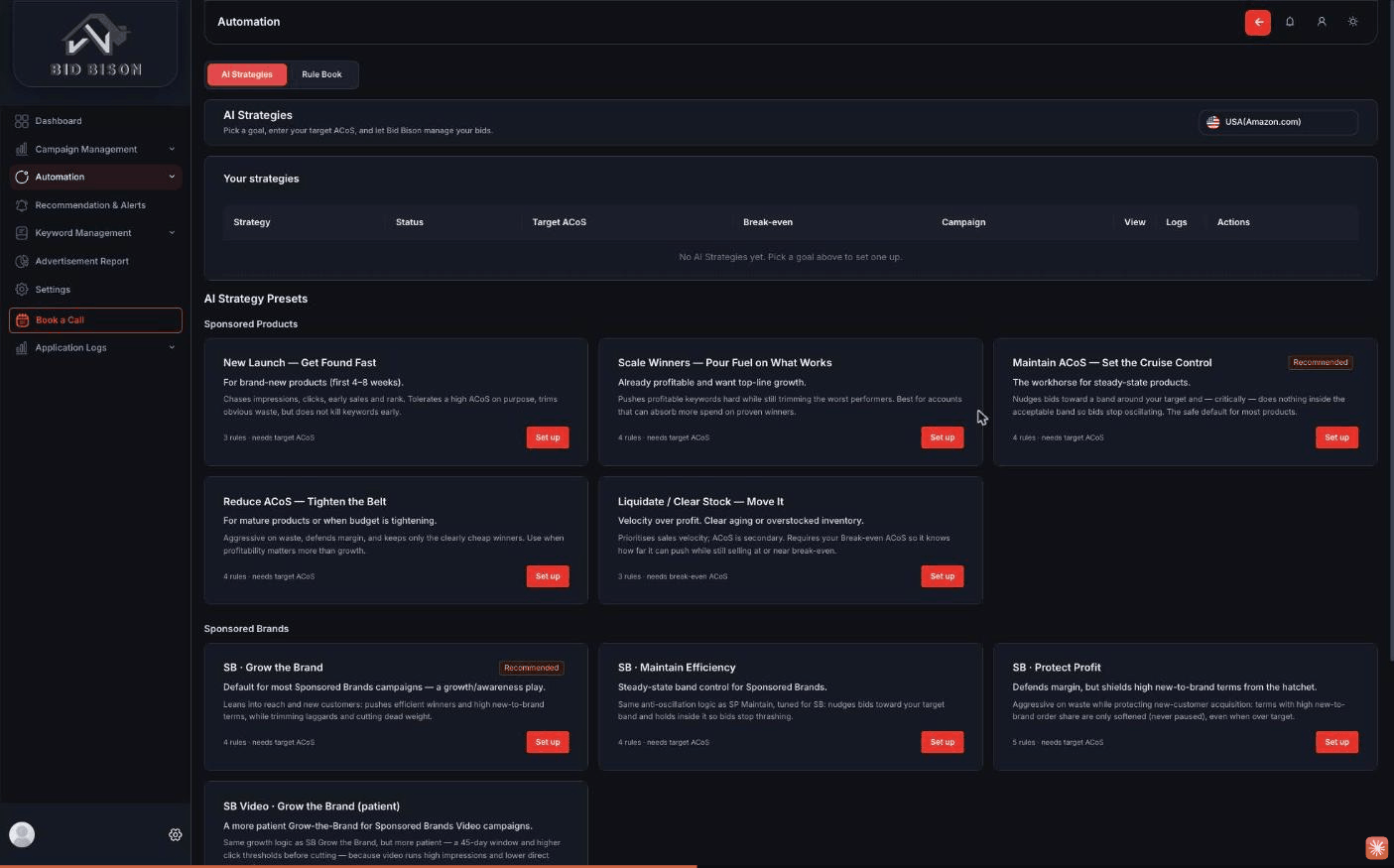Screen dimensions: 1394x868
Task: Click the Break-even column header
Action: (x=768, y=222)
